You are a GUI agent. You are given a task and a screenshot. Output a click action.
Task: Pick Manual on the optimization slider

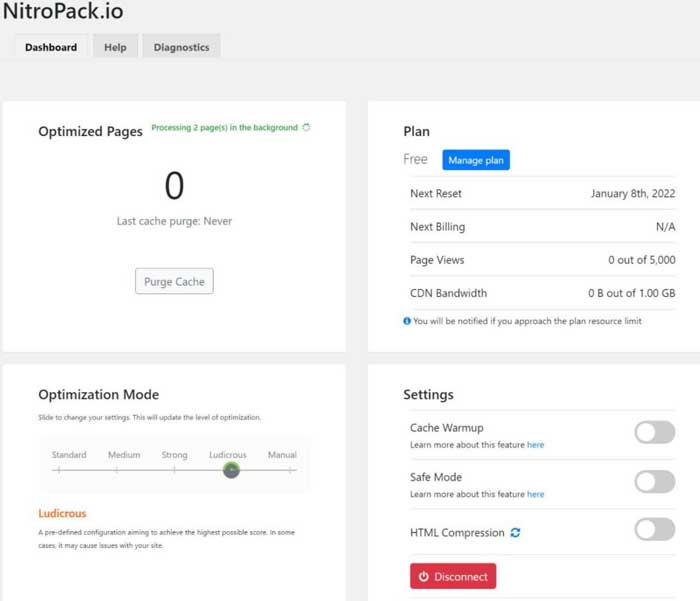tap(290, 469)
